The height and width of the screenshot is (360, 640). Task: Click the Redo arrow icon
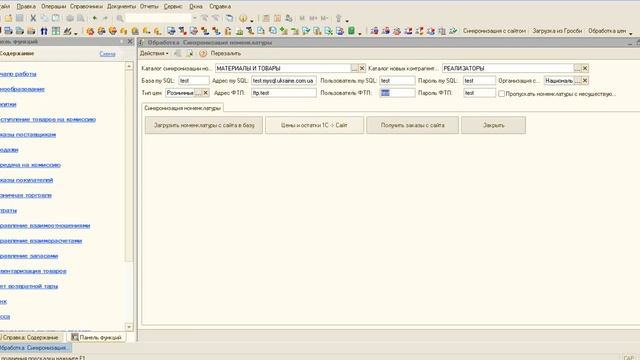click(x=105, y=18)
